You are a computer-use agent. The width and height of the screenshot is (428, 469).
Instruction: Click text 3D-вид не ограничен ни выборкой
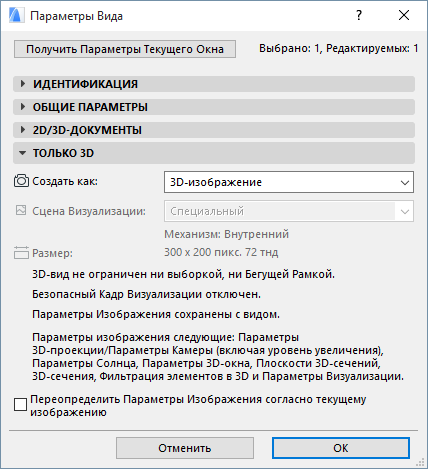[127, 274]
